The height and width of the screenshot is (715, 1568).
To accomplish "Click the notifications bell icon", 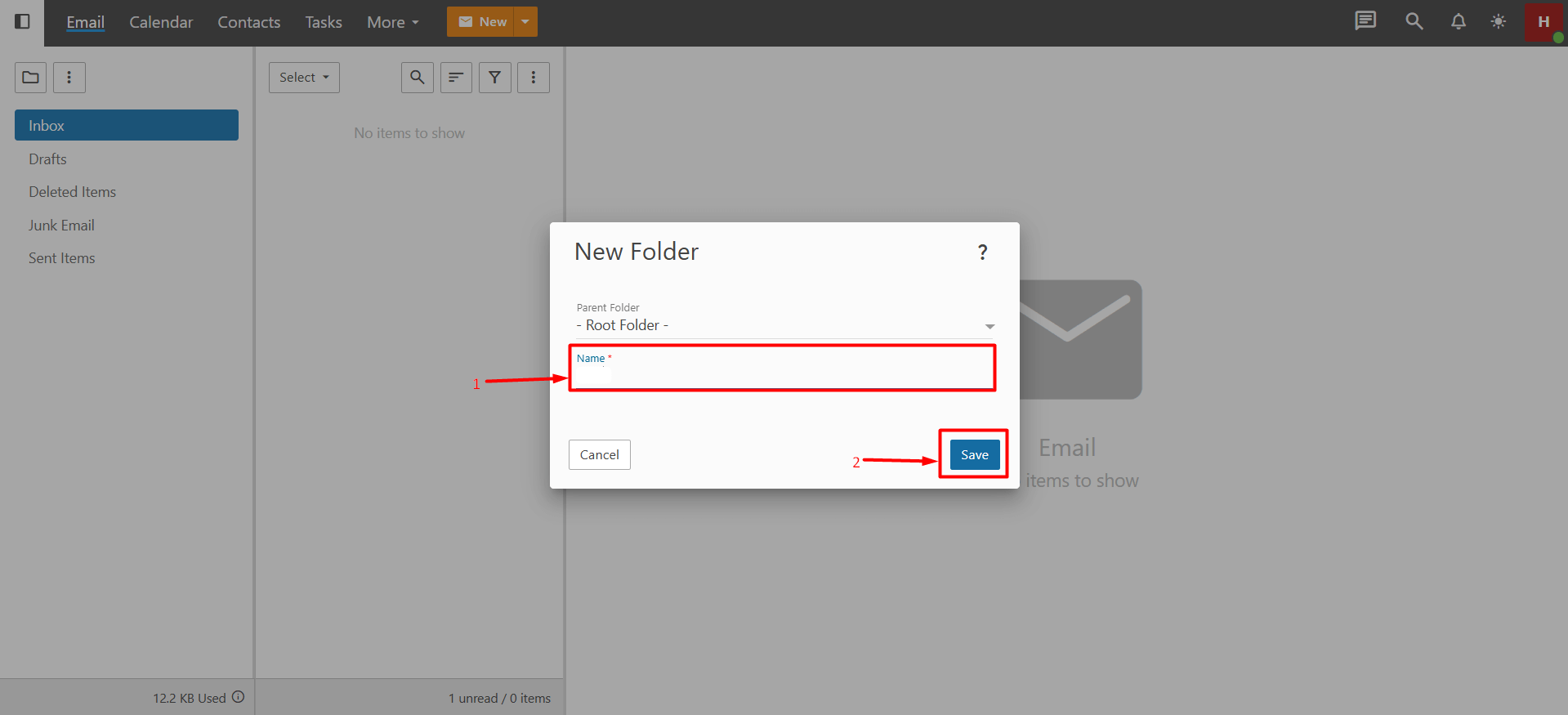I will tap(1458, 21).
